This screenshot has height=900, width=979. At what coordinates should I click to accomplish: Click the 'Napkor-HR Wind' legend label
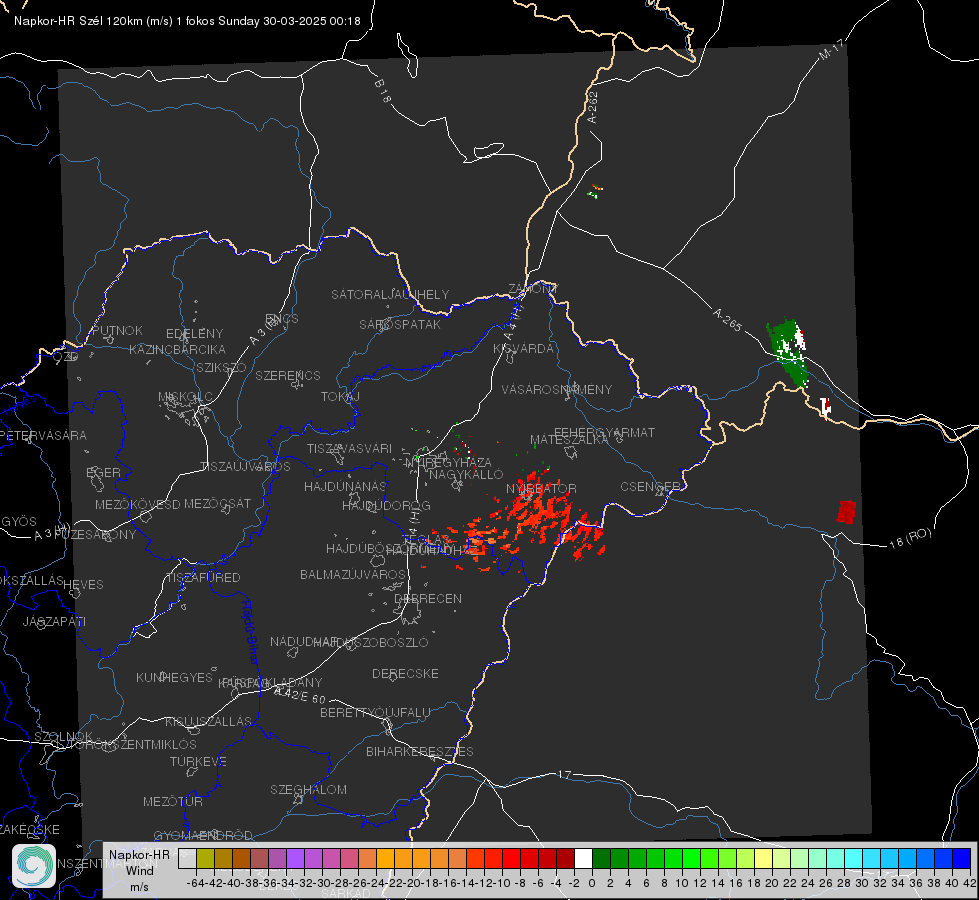pos(139,862)
